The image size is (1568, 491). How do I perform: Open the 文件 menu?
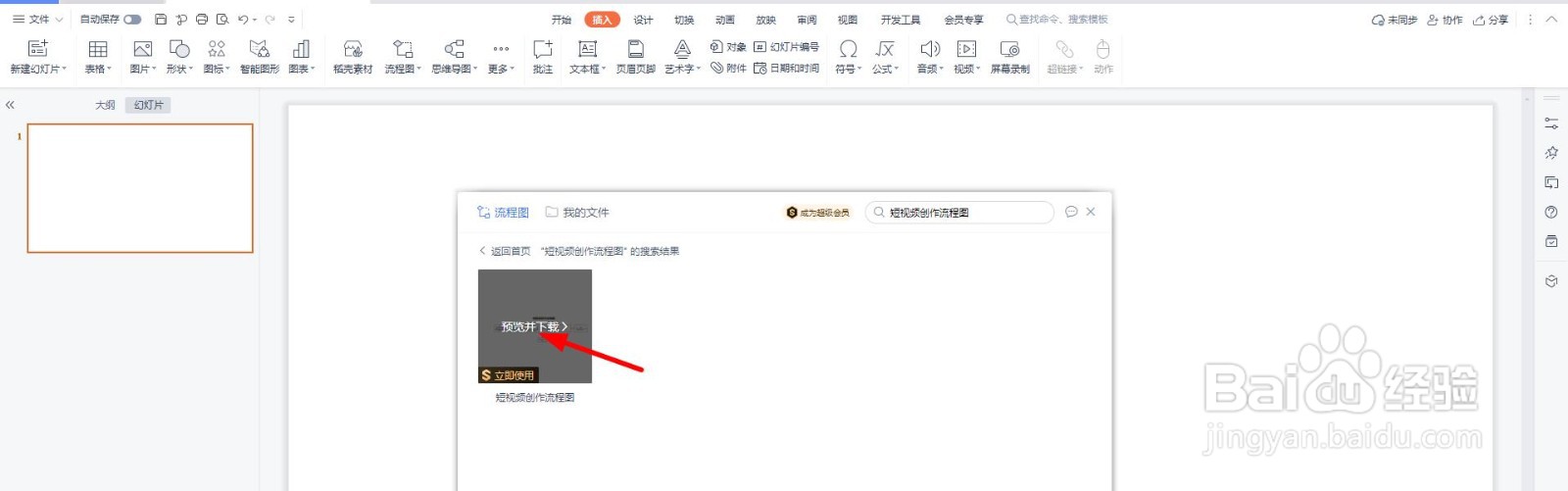[x=37, y=19]
